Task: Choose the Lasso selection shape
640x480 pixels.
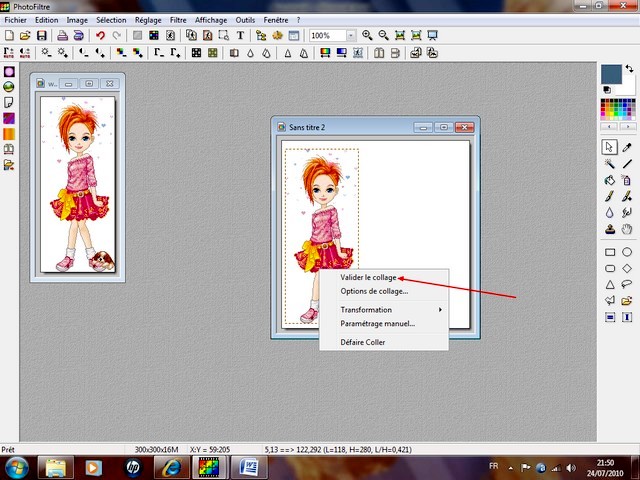Action: click(627, 284)
